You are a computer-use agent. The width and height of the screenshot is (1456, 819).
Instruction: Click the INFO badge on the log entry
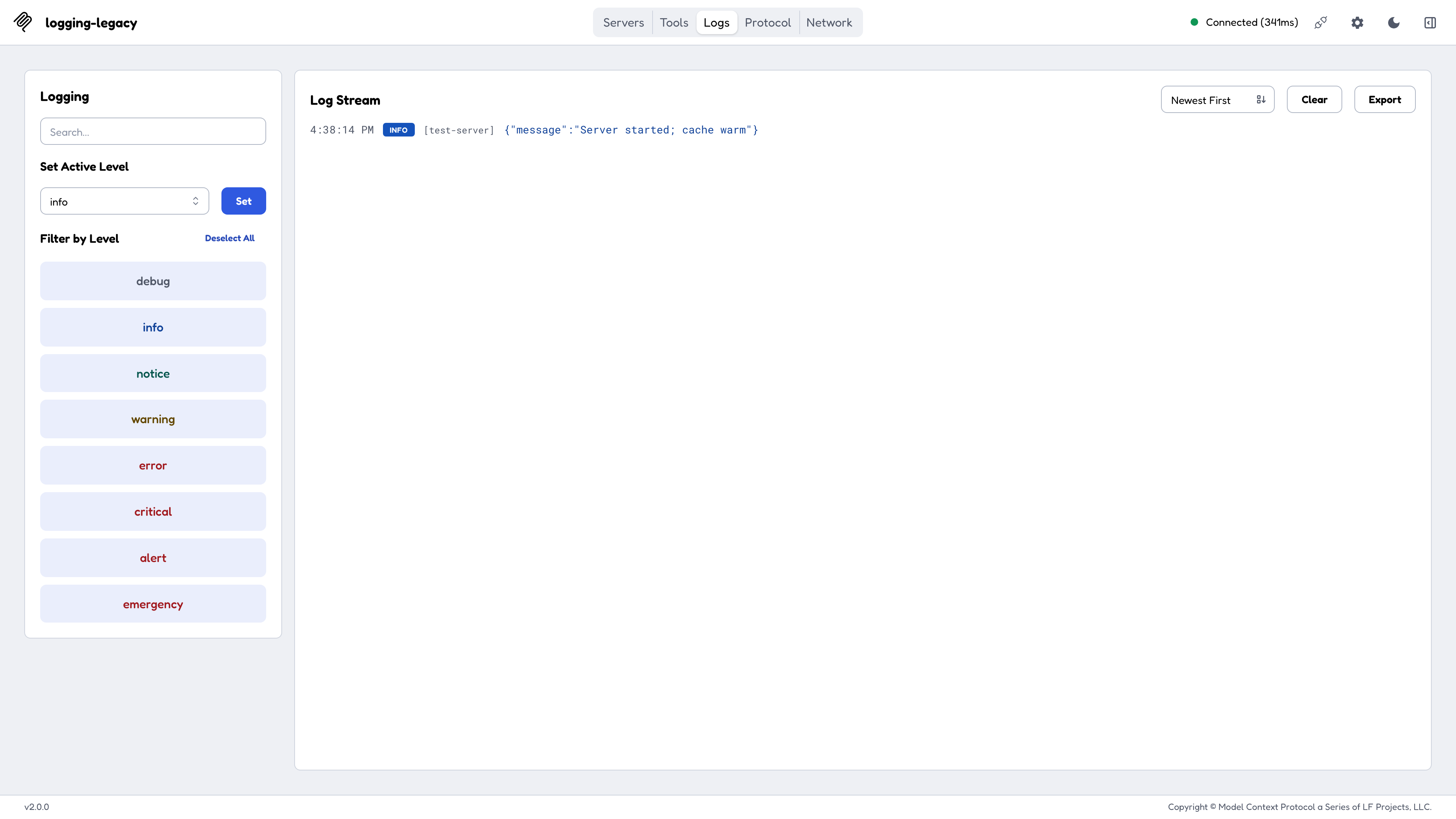pyautogui.click(x=399, y=130)
